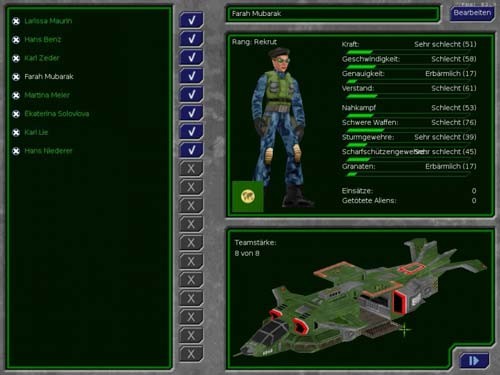Click the Granaten stat label
Screen dimensions: 500x375
click(358, 166)
